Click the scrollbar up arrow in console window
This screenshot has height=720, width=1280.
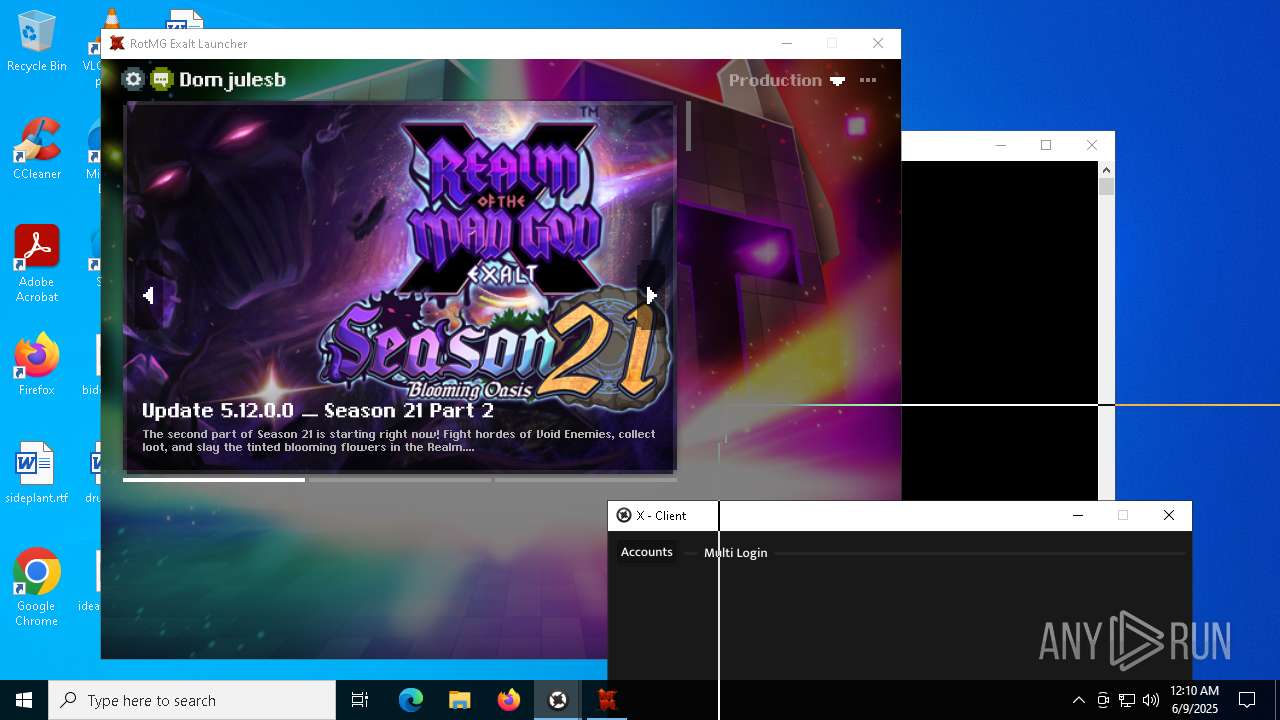click(x=1106, y=170)
